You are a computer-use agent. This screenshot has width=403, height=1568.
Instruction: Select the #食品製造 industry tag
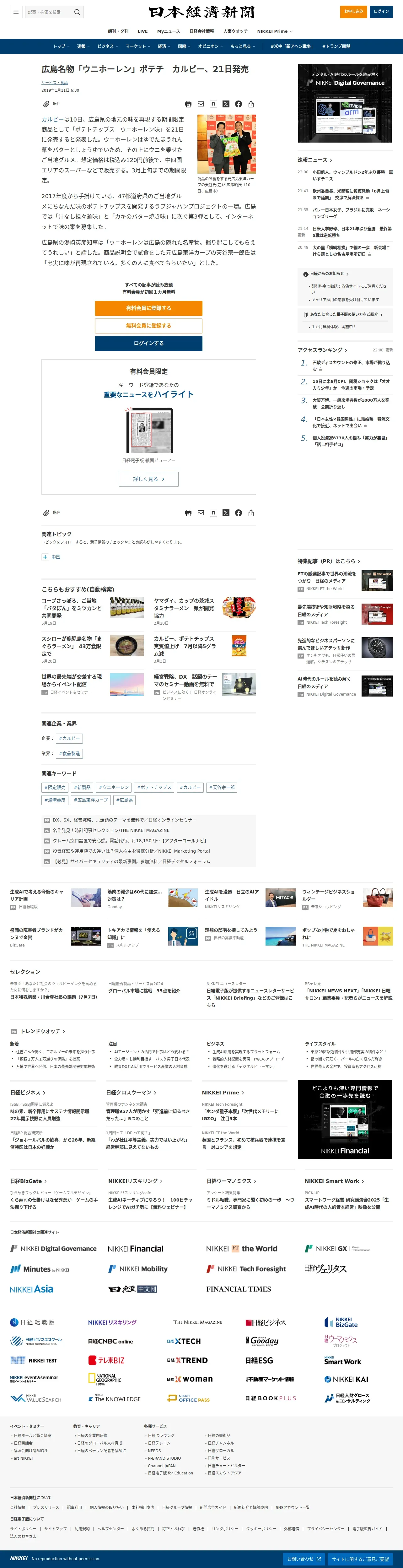(69, 754)
